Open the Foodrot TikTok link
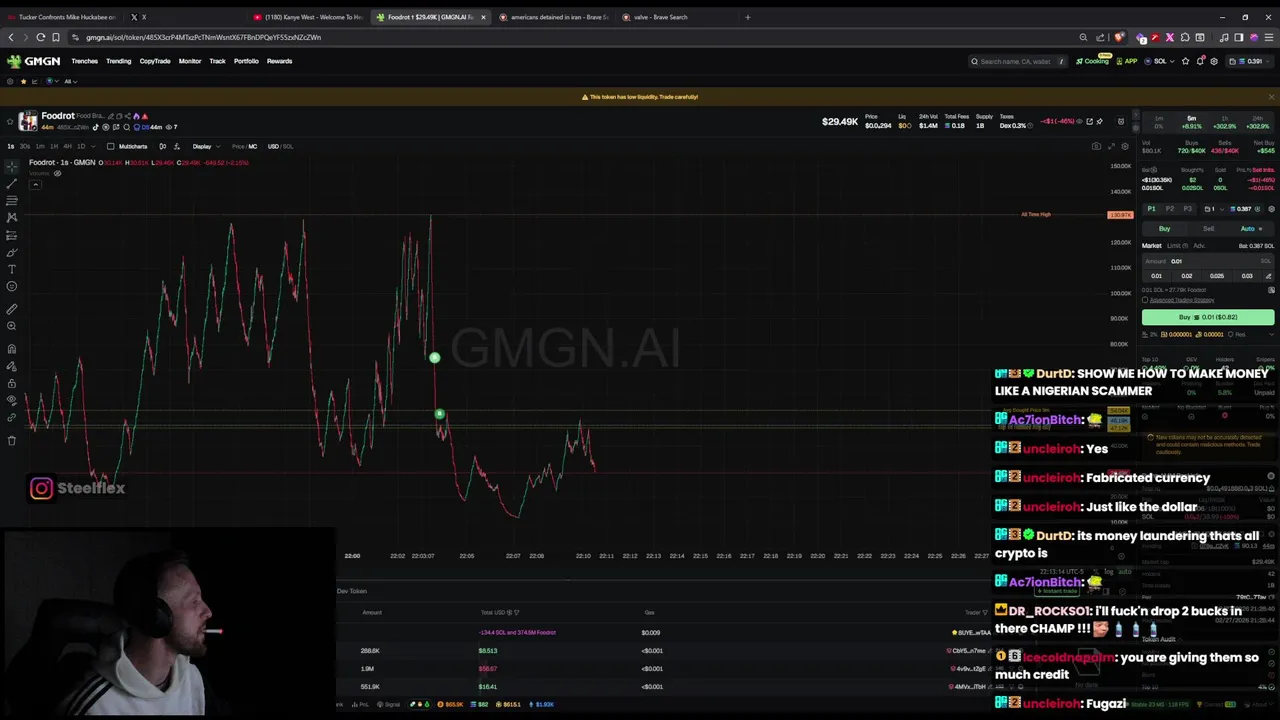Screen dimensions: 1280x720 pyautogui.click(x=96, y=127)
